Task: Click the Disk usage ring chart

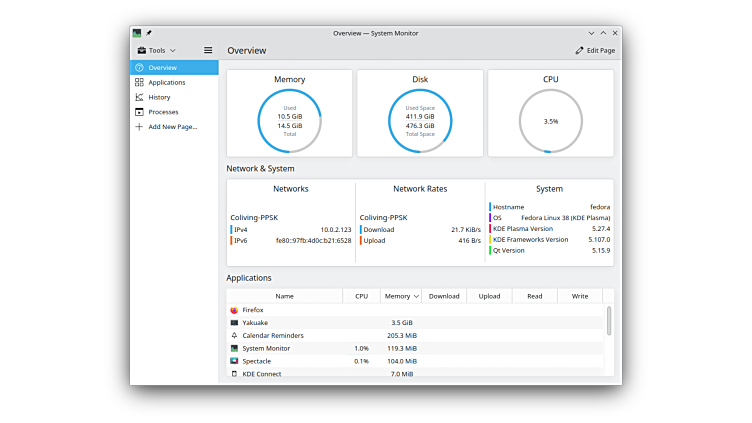Action: [x=420, y=121]
